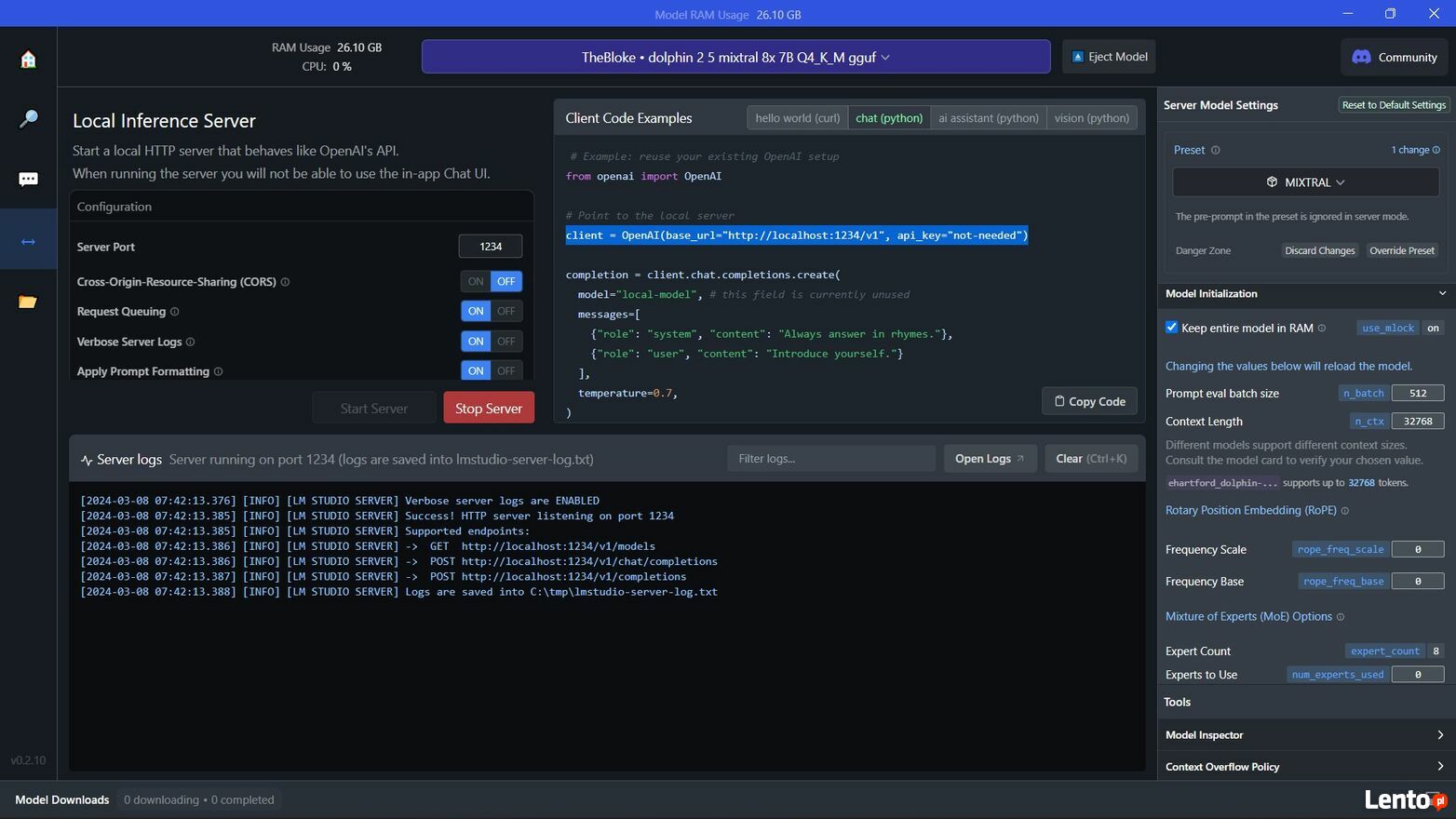1456x819 pixels.
Task: Turn CORS switch OFF
Action: (x=506, y=281)
